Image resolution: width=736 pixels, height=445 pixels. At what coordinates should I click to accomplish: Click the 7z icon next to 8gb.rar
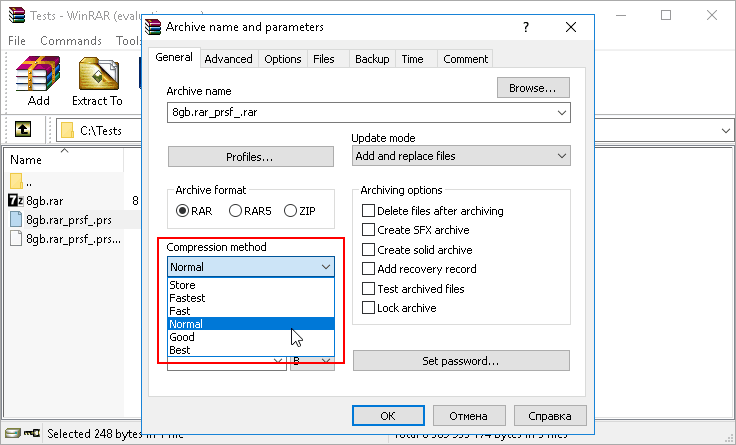[x=15, y=201]
